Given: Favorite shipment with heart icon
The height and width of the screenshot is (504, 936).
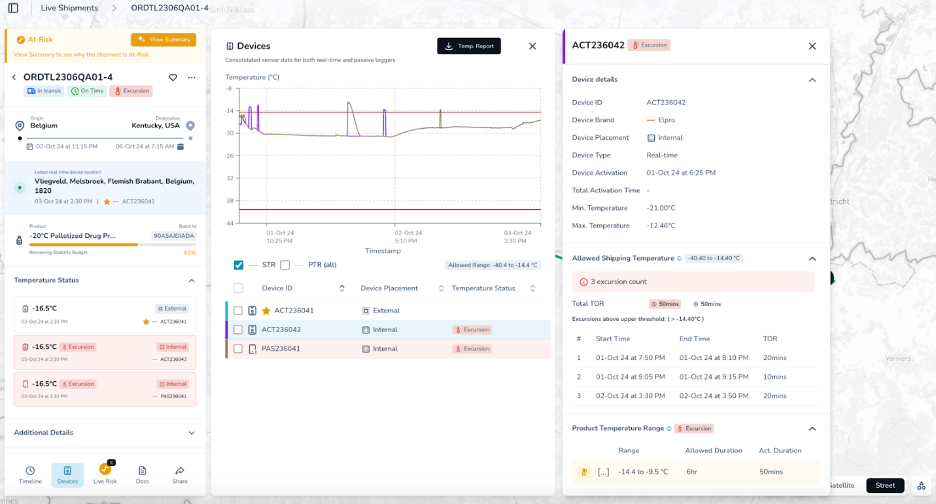Looking at the screenshot, I should (x=173, y=77).
